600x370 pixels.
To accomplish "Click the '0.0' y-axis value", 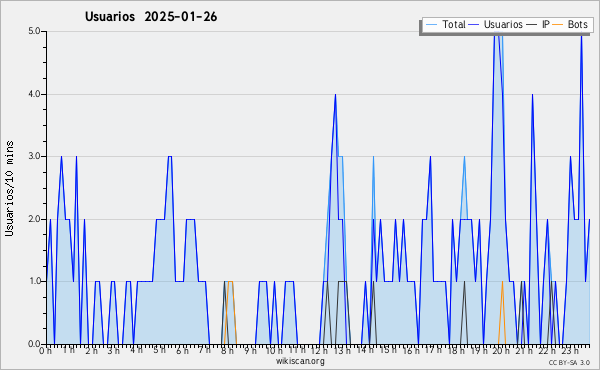I will pos(34,344).
